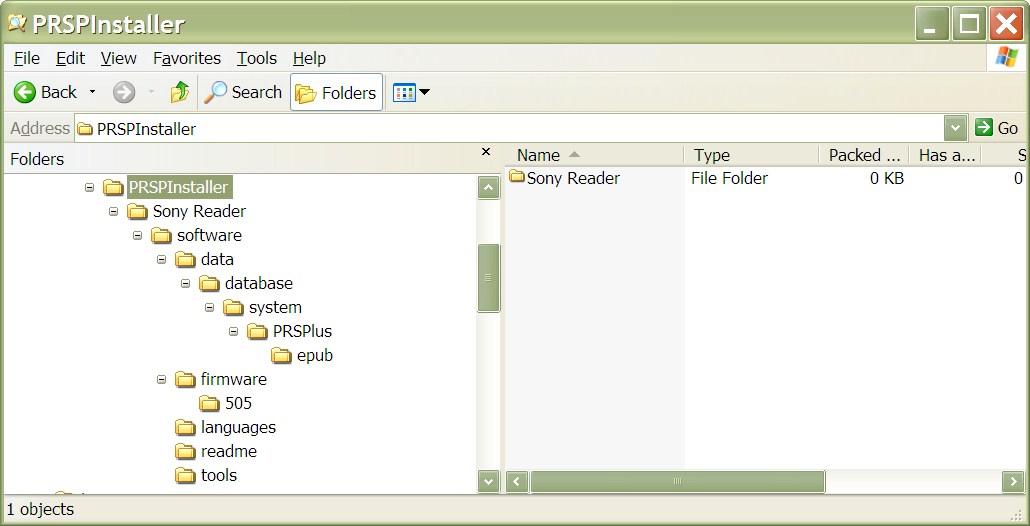Select the firmware folder in tree
The image size is (1030, 526).
[233, 380]
